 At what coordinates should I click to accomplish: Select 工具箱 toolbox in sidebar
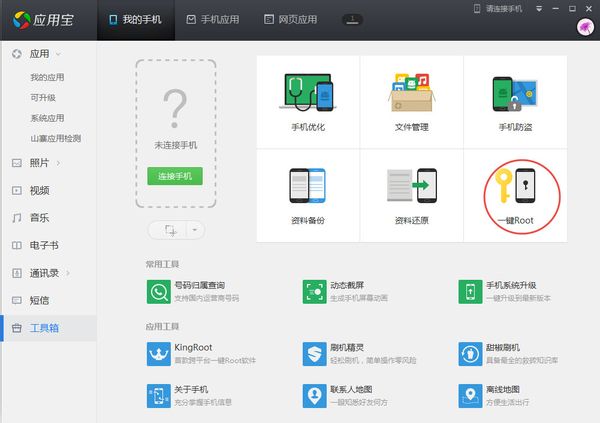49,328
